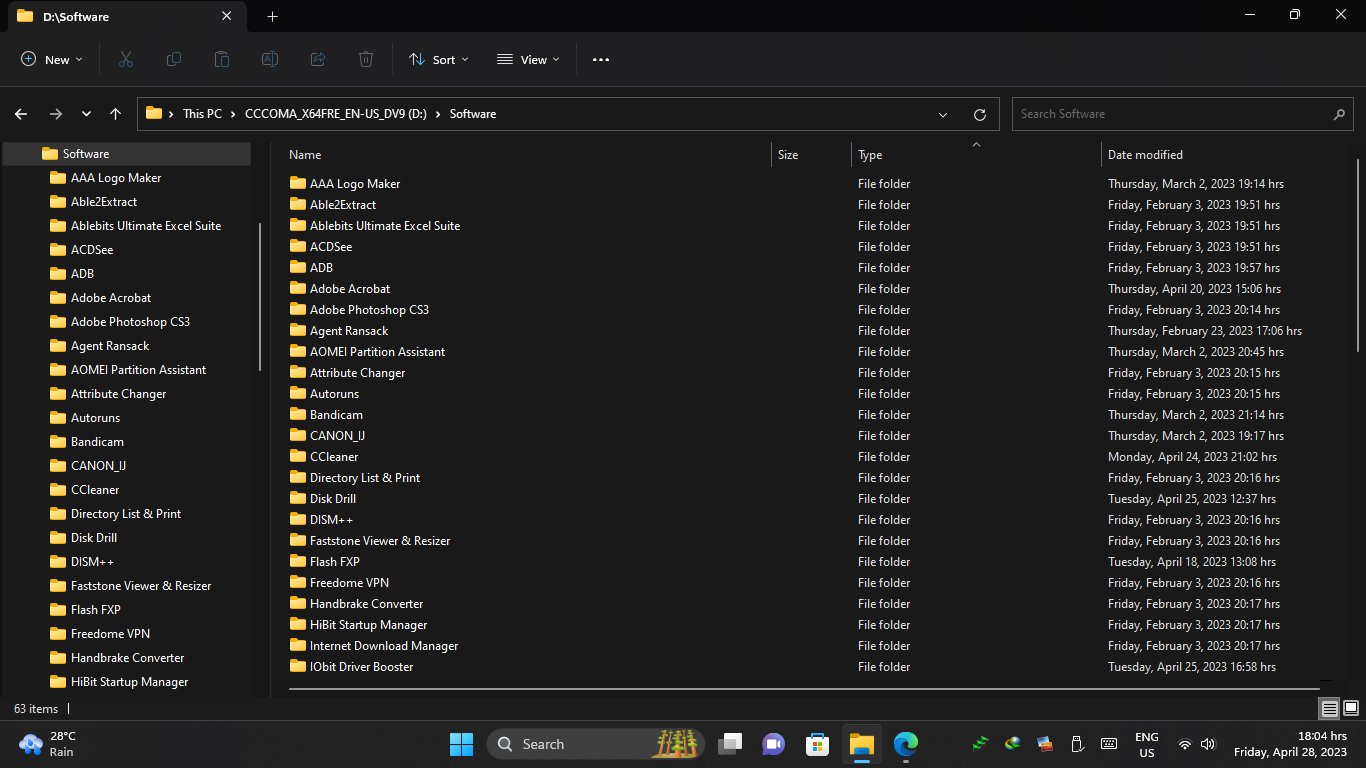1366x768 pixels.
Task: Select CCleaner folder in file list
Action: click(323, 456)
